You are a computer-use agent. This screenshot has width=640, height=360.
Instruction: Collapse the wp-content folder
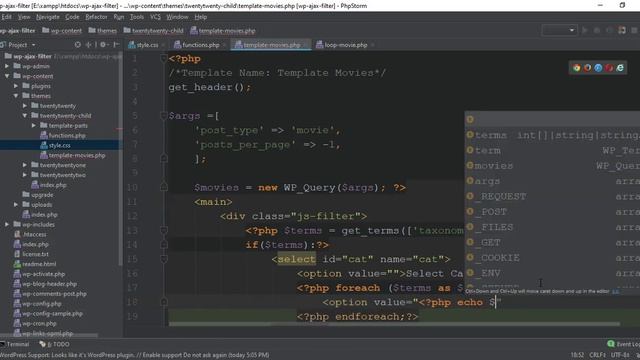pyautogui.click(x=7, y=76)
